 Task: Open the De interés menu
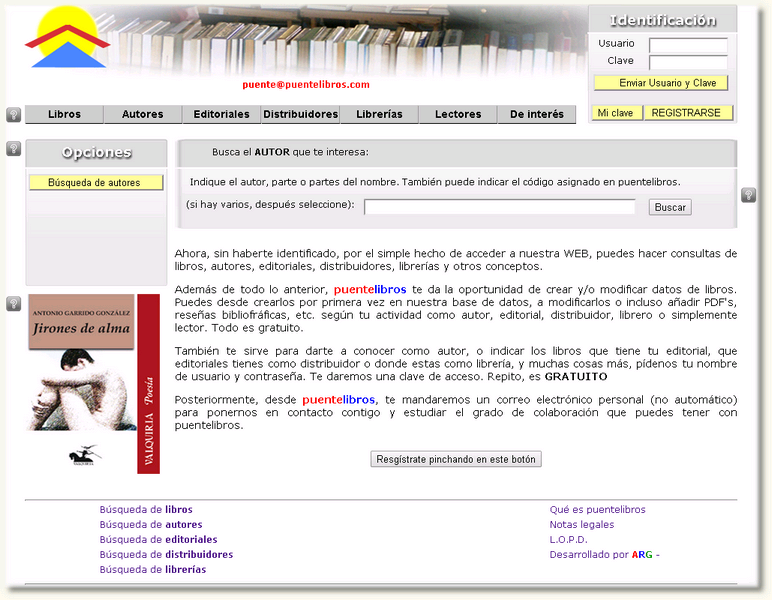537,114
